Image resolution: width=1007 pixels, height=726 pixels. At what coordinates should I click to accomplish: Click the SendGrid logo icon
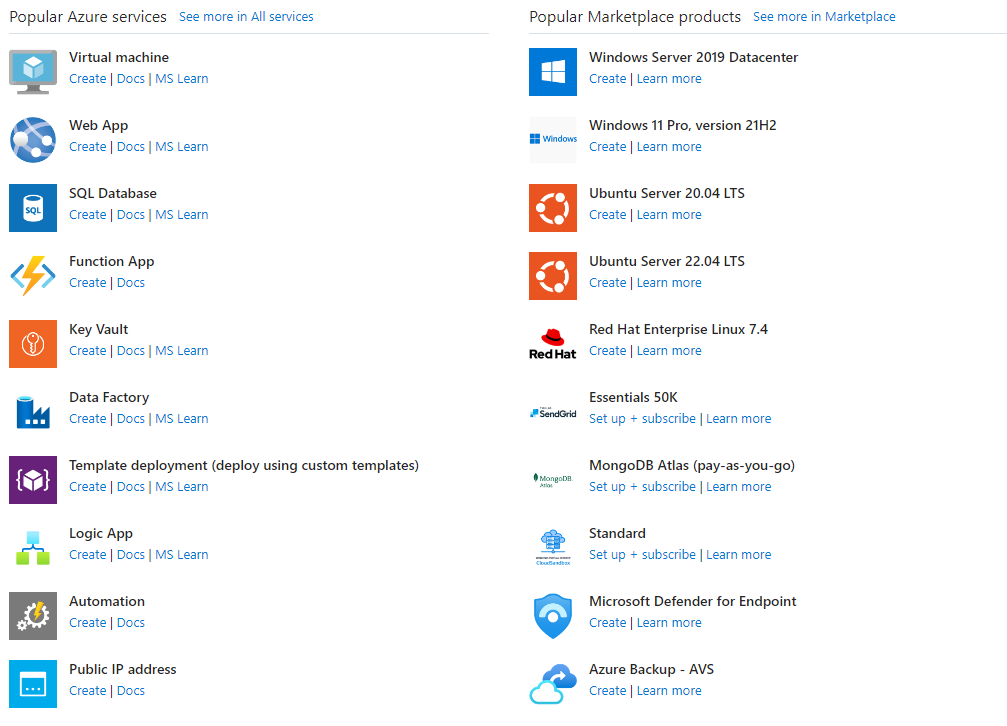point(553,412)
